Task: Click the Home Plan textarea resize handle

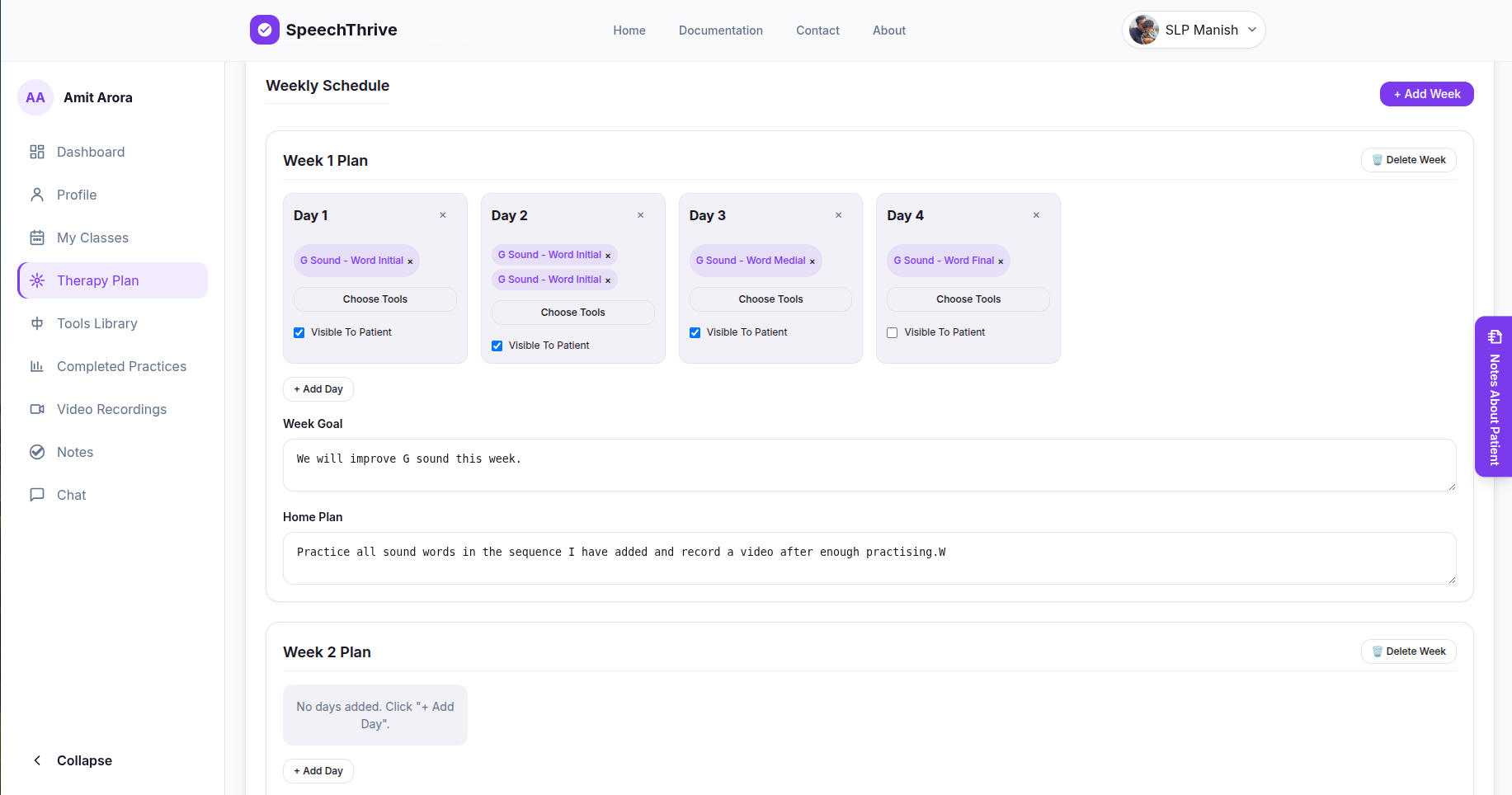Action: (1452, 580)
